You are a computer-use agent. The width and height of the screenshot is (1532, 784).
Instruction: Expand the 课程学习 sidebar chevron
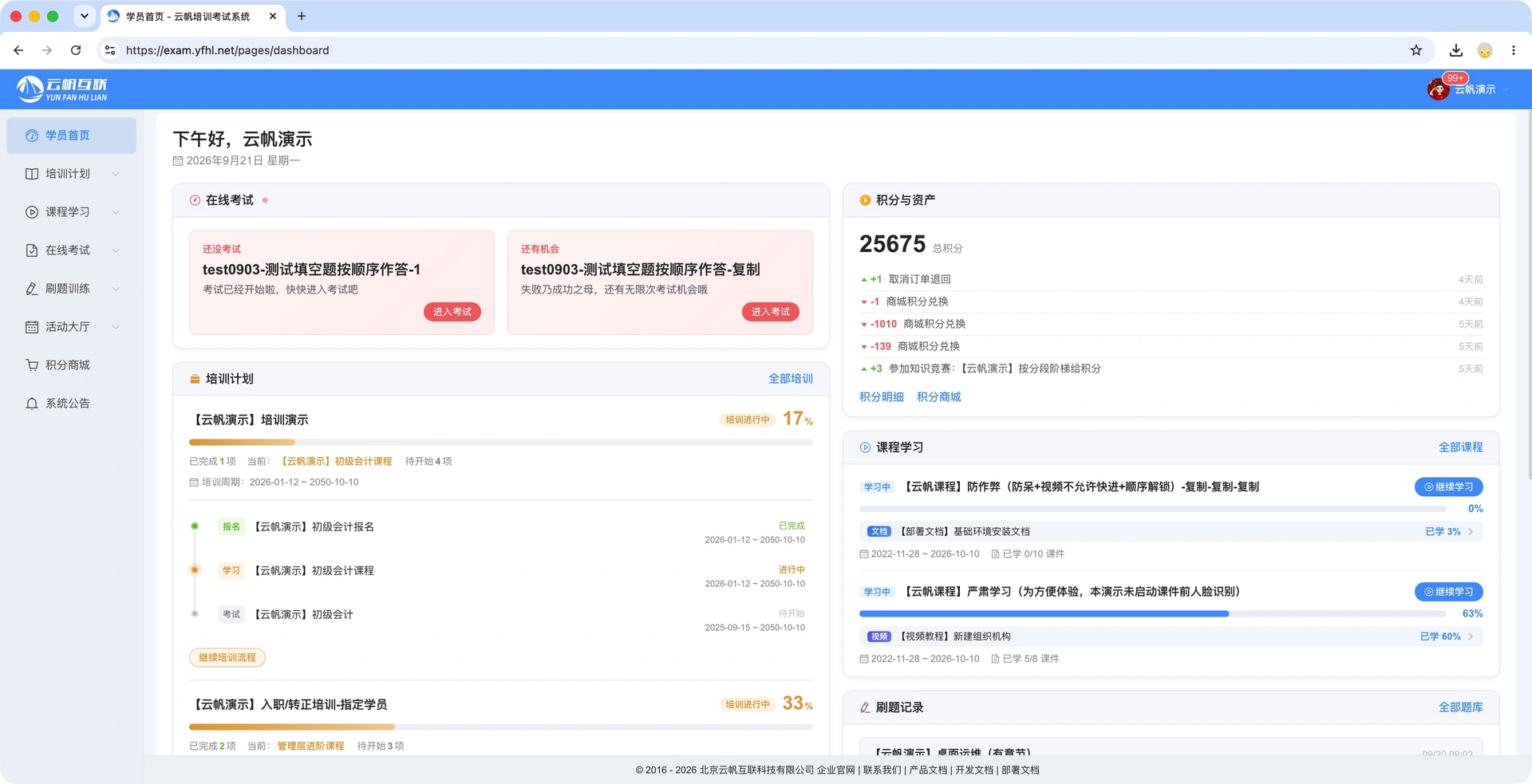pyautogui.click(x=116, y=212)
